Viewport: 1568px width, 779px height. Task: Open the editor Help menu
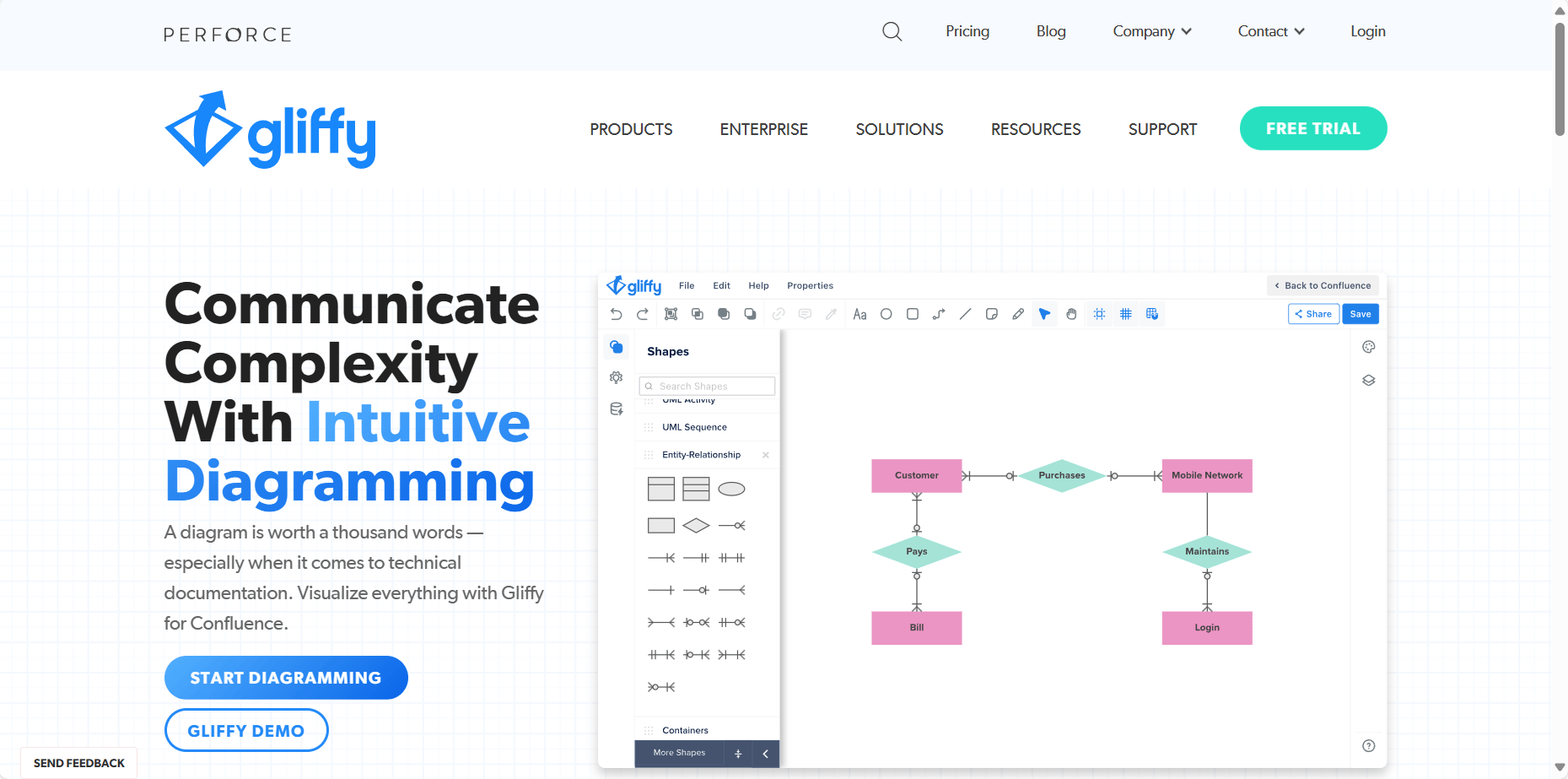(x=758, y=285)
